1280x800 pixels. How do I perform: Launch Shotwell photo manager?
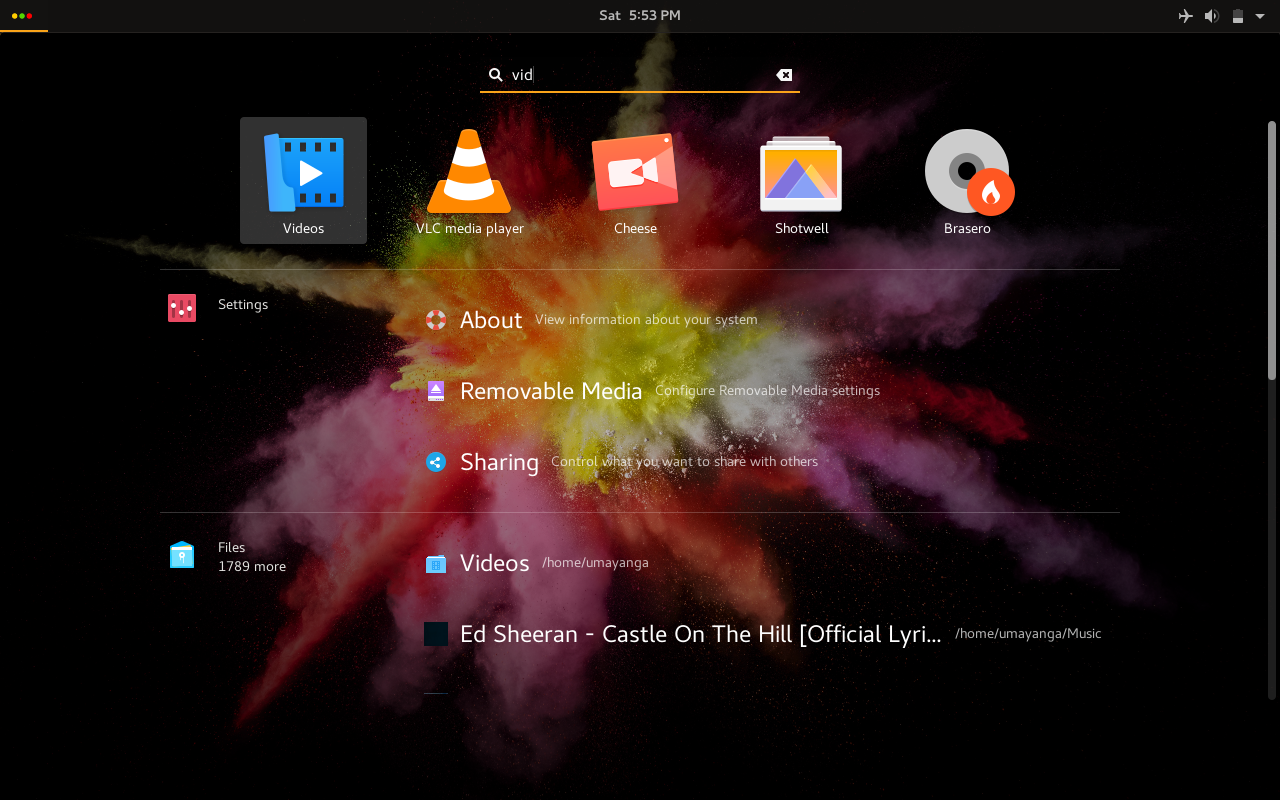[801, 180]
